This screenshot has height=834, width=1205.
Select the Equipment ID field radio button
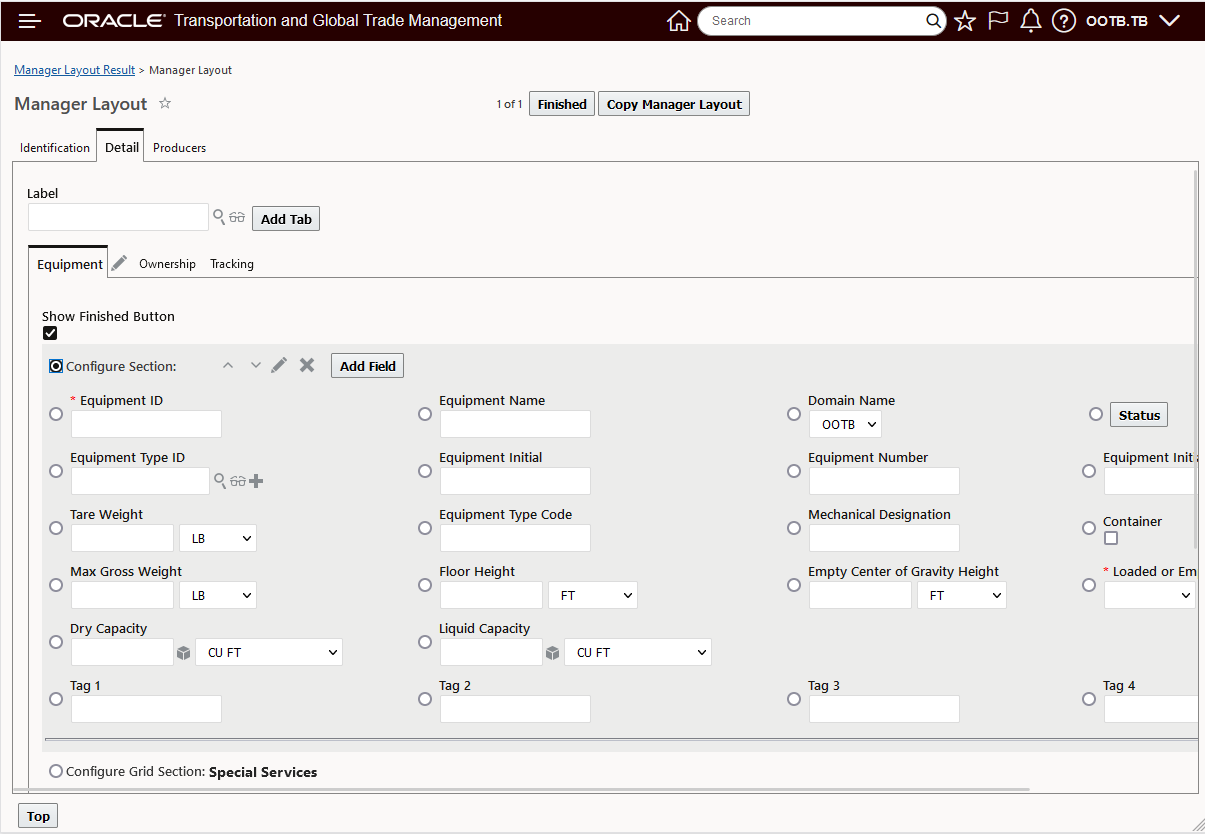tap(56, 414)
